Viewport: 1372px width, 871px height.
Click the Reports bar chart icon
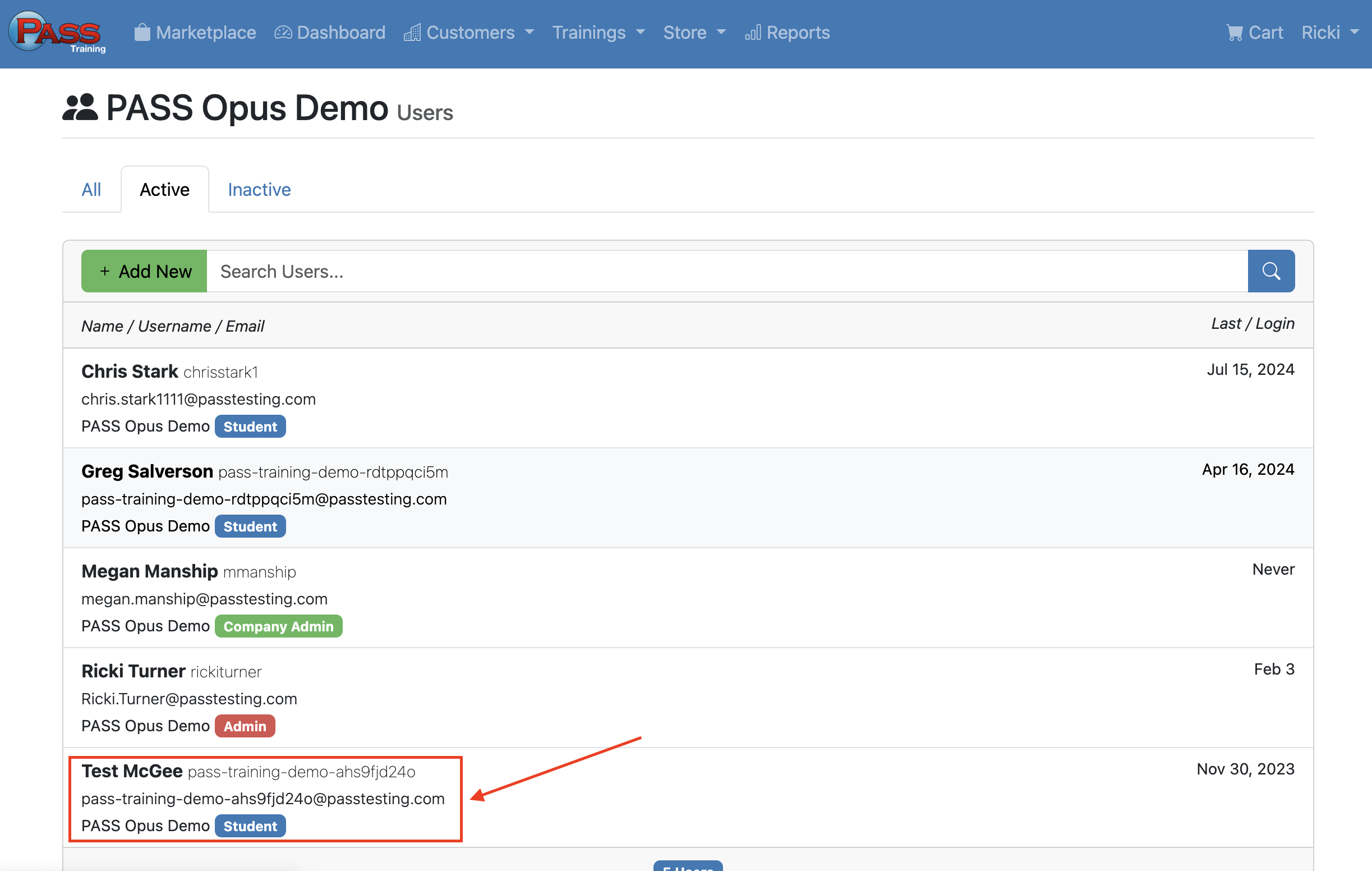[x=753, y=33]
